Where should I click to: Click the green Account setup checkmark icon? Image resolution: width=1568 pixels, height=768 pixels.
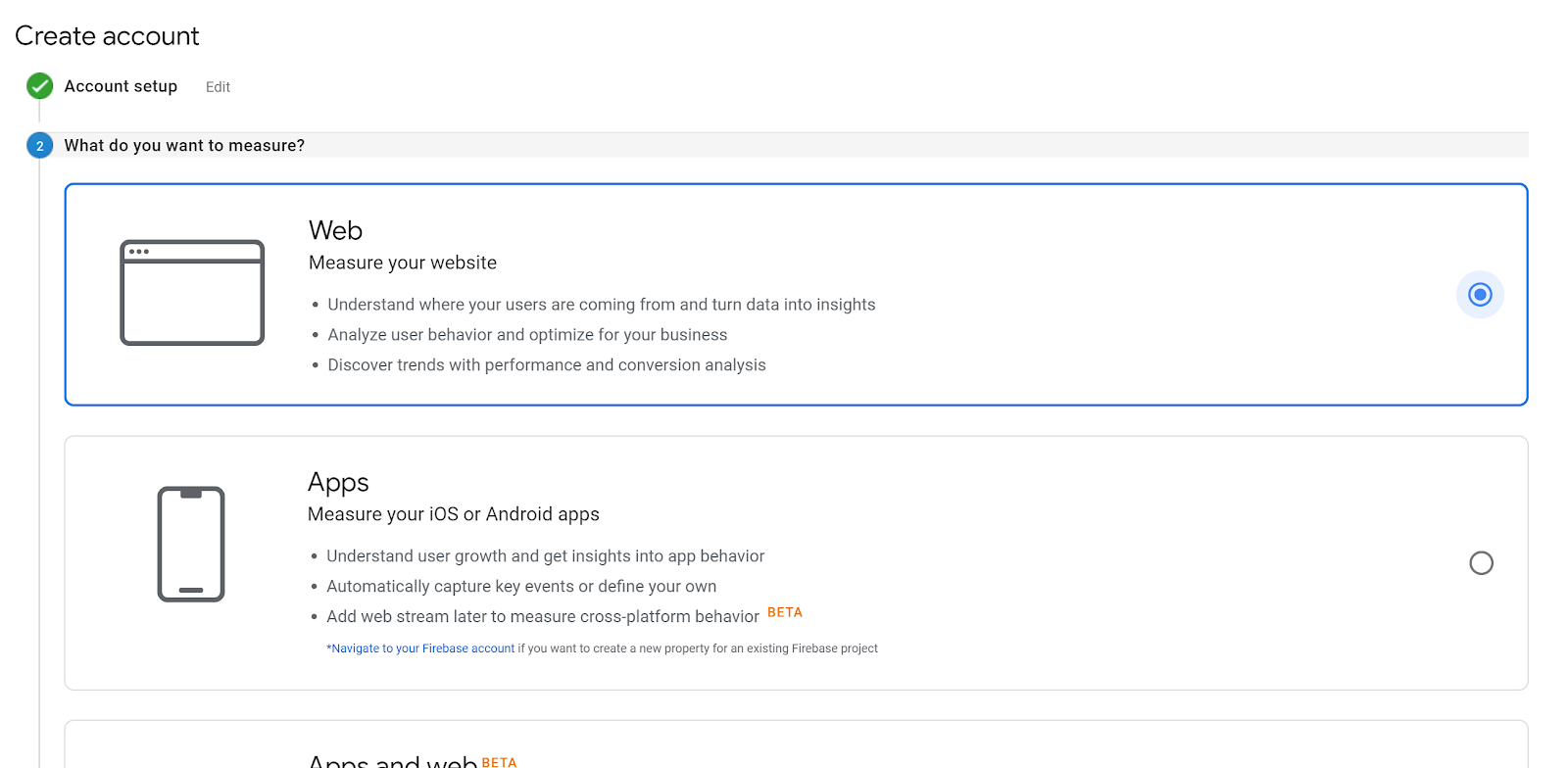click(x=40, y=86)
